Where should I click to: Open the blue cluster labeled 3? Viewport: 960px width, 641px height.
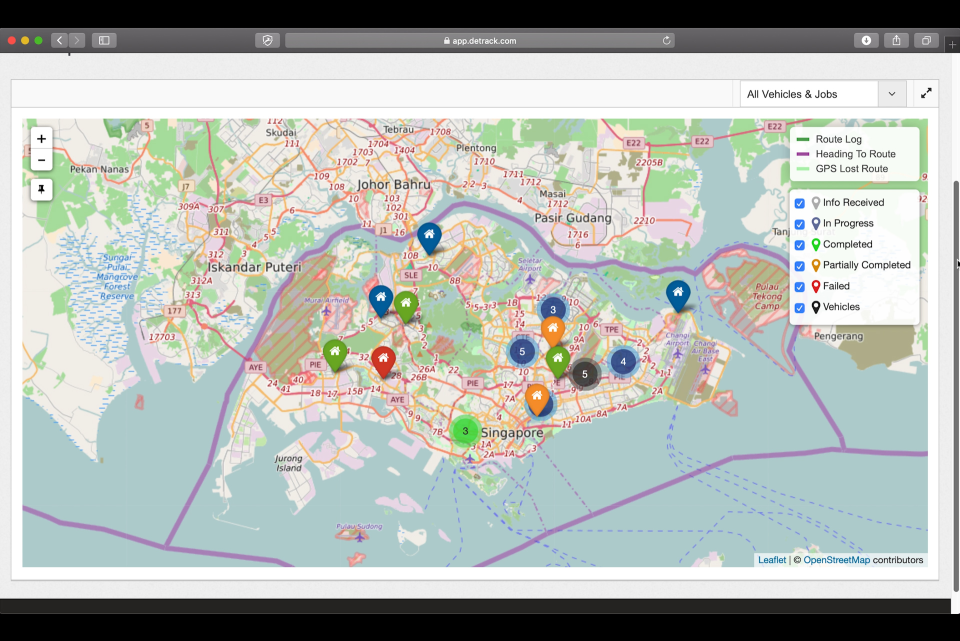click(553, 309)
